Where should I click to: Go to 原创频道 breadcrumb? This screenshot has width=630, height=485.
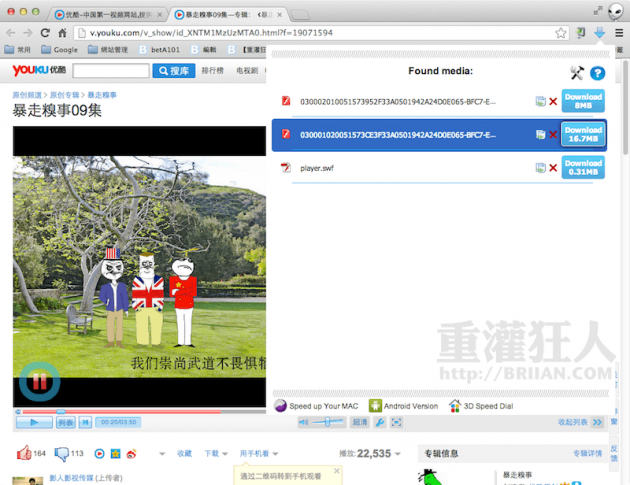tap(27, 95)
